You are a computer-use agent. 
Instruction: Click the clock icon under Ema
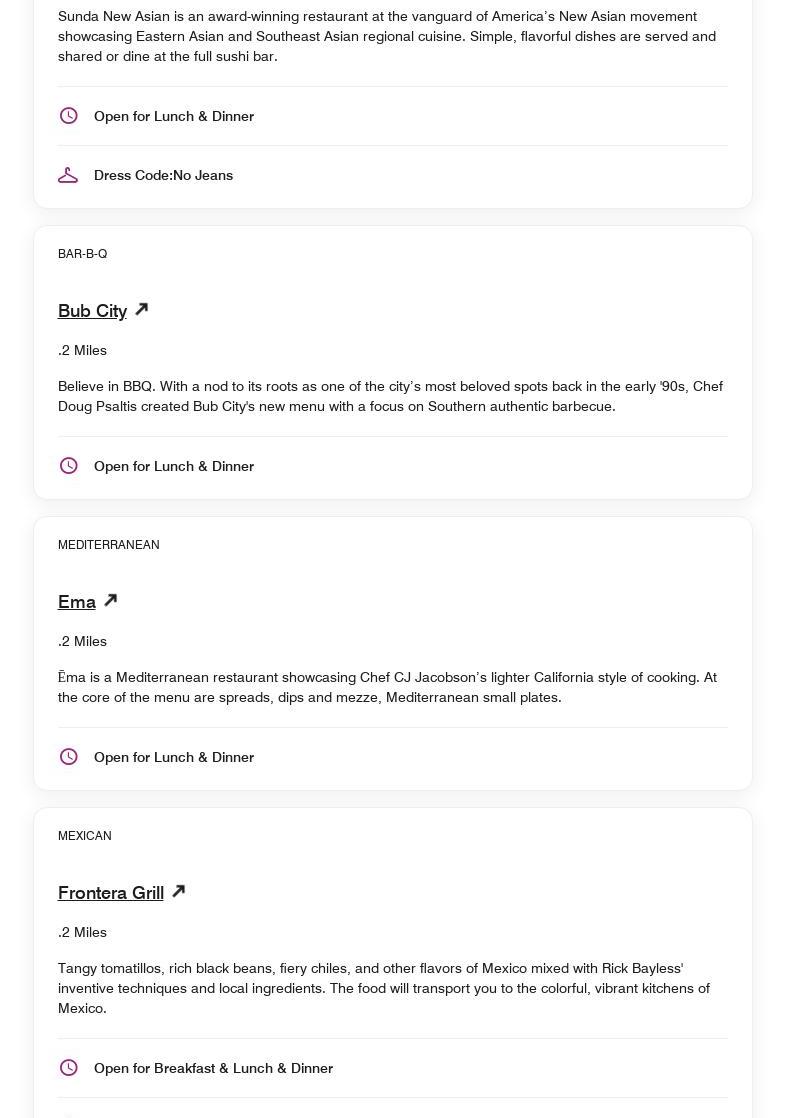69,757
